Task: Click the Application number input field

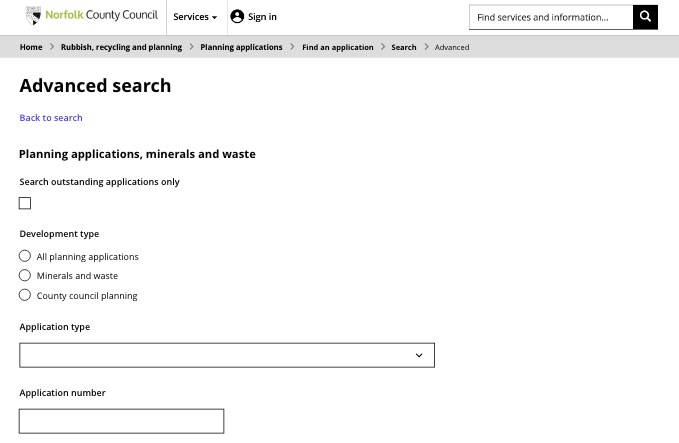Action: pos(122,421)
